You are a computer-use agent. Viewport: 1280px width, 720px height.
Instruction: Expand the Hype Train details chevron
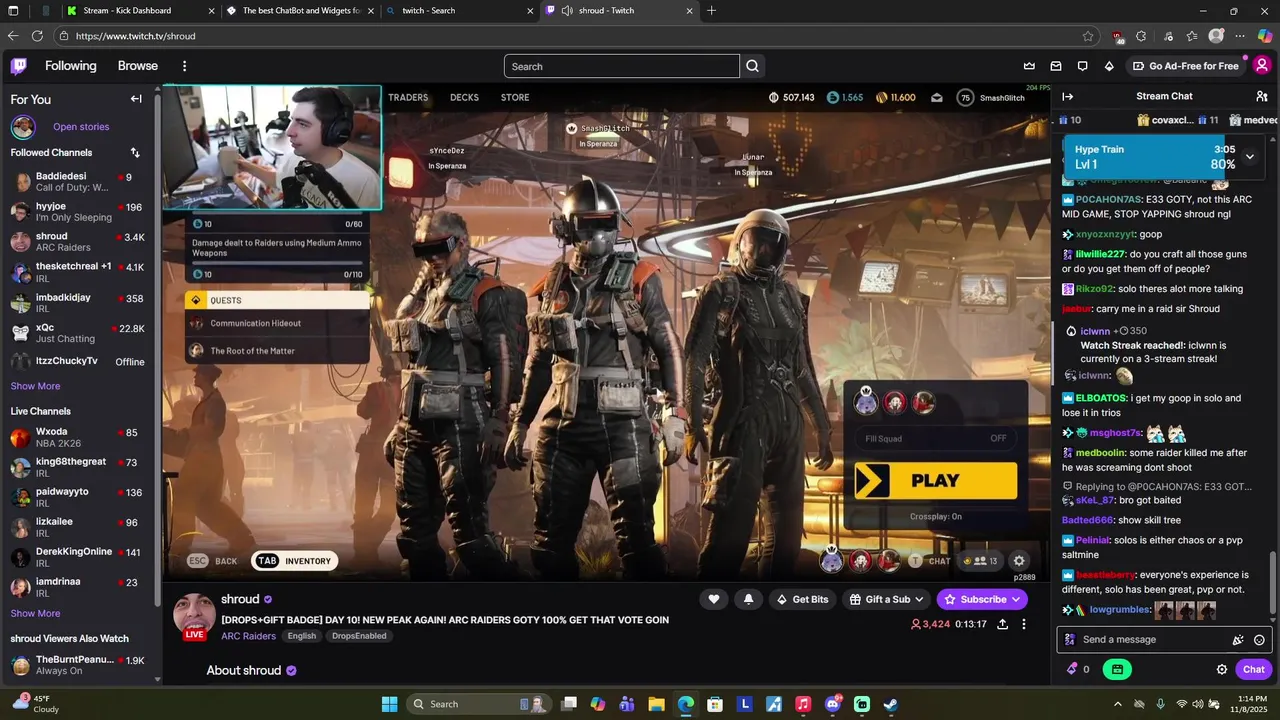coord(1249,157)
